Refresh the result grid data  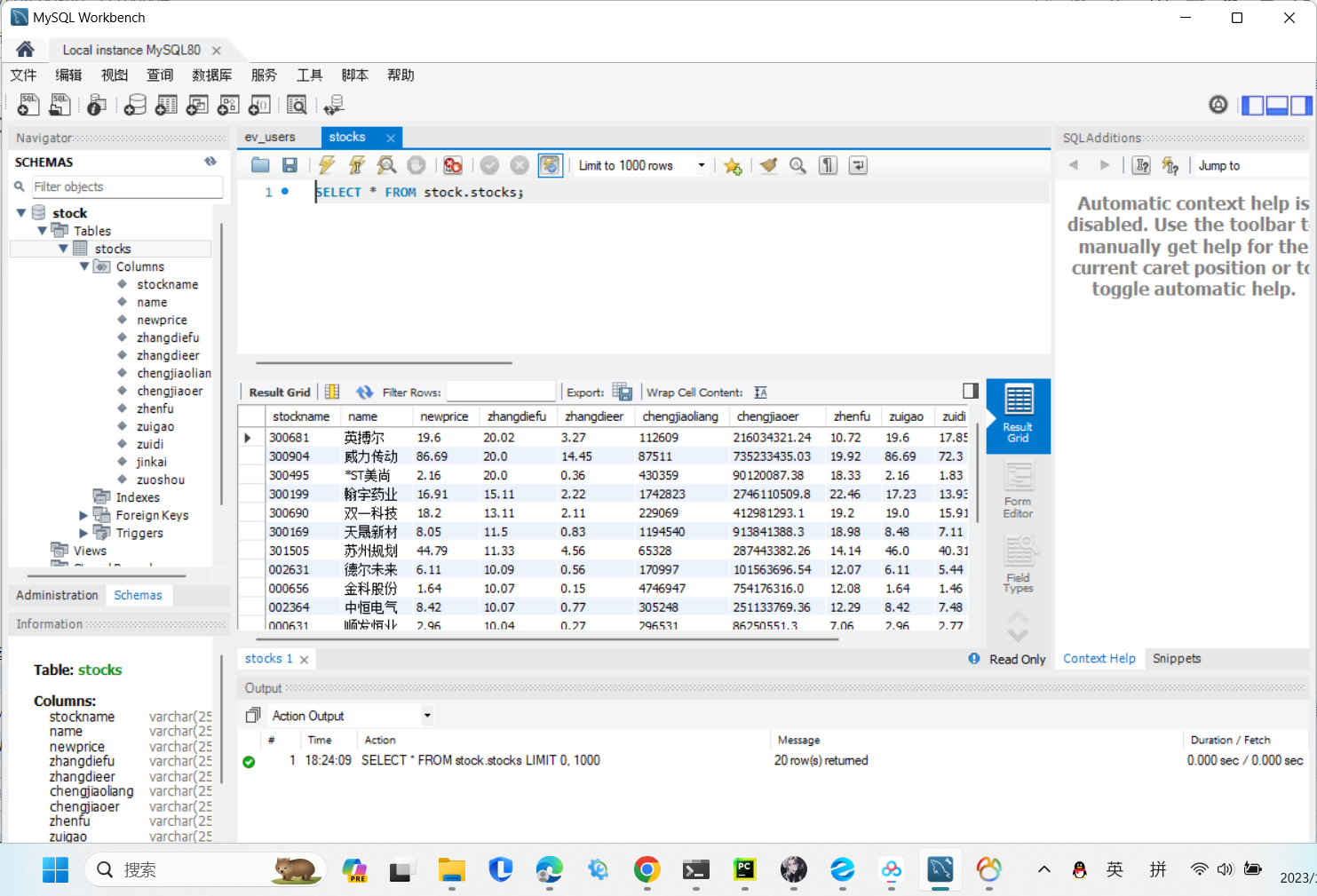coord(364,392)
